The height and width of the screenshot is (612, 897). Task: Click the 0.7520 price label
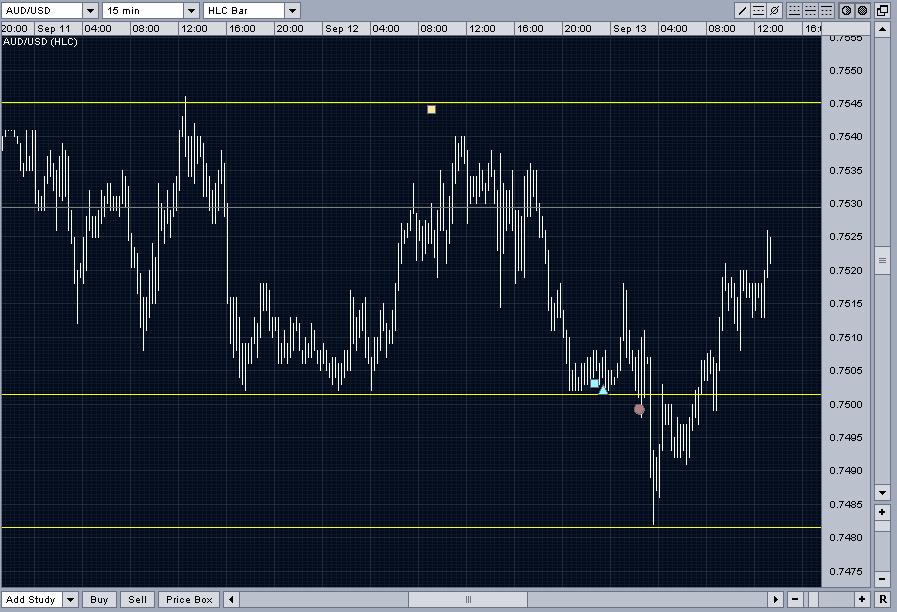tap(846, 271)
